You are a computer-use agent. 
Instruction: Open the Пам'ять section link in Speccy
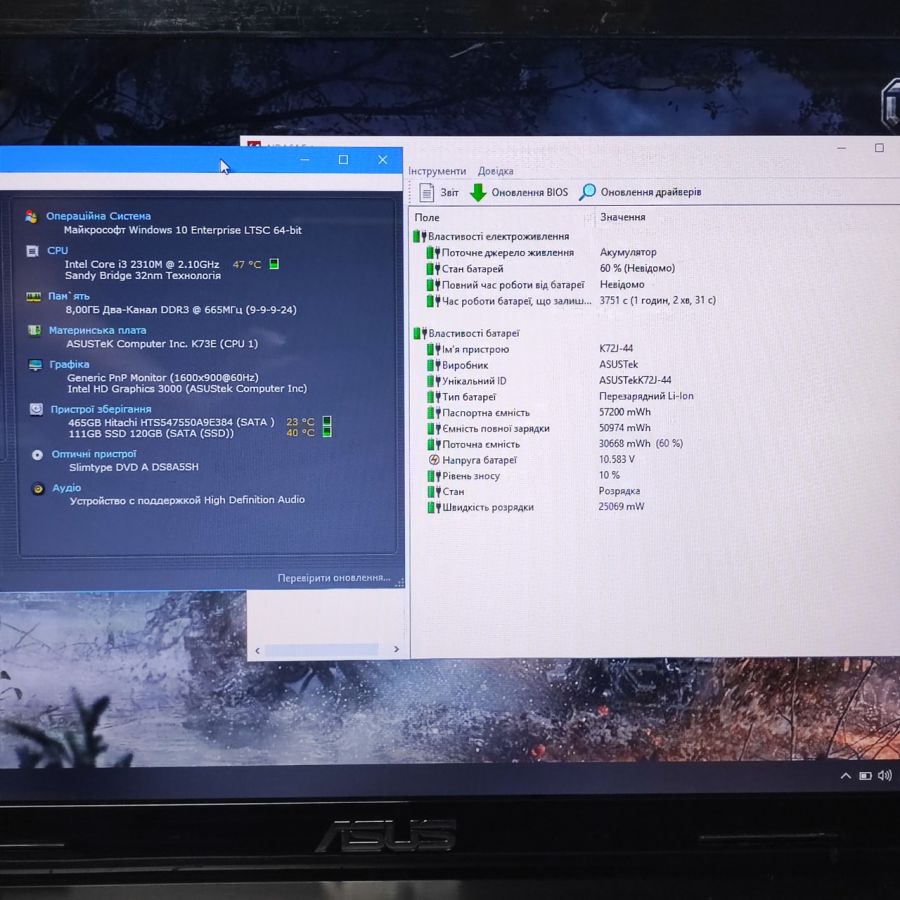69,296
